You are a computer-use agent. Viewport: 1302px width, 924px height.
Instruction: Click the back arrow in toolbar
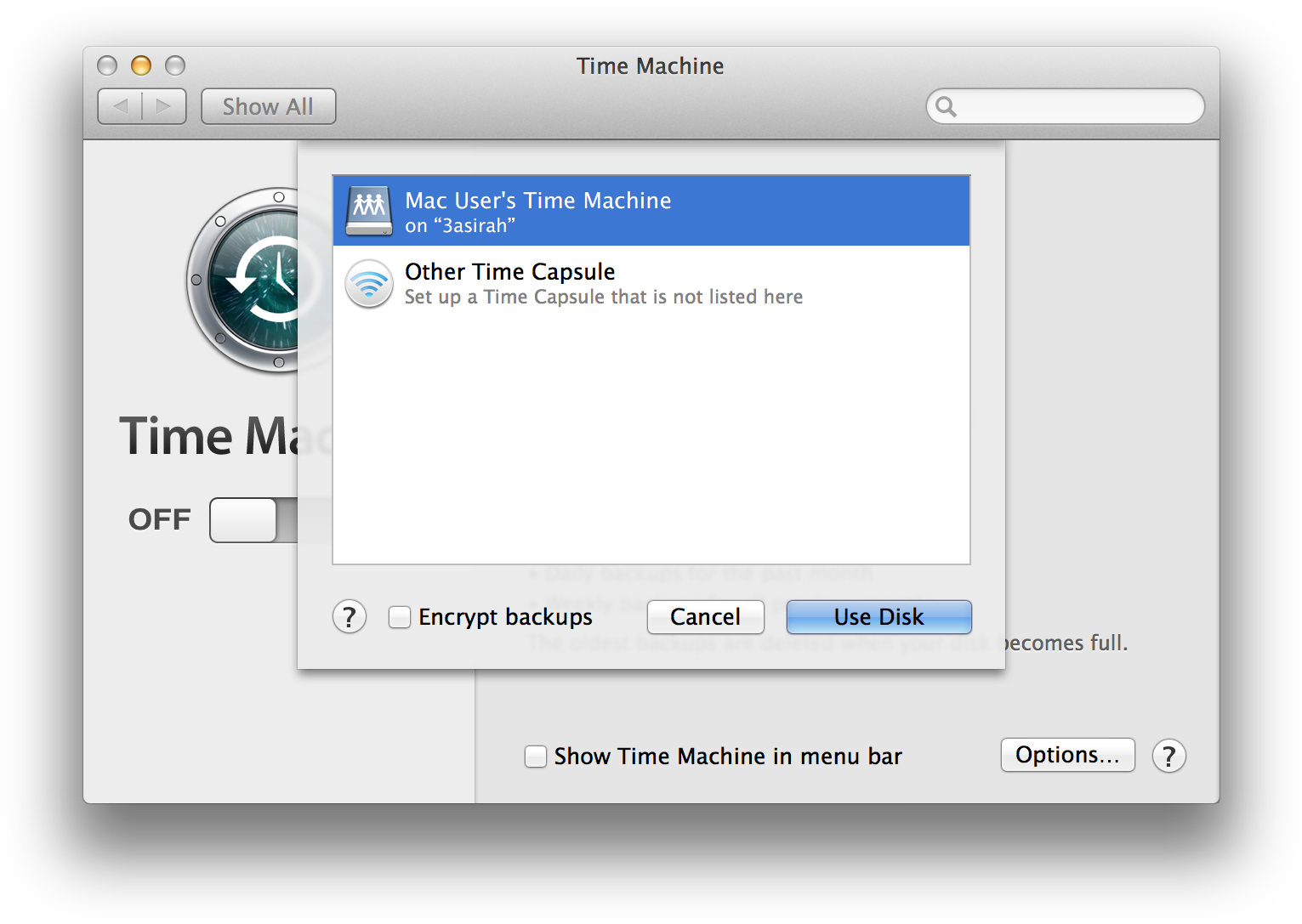click(x=121, y=107)
